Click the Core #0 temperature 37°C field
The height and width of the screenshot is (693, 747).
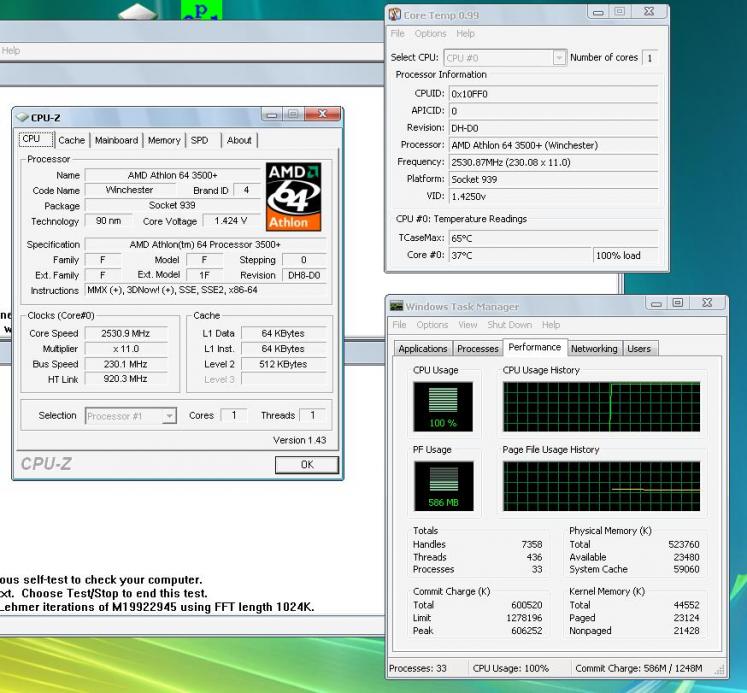[520, 255]
